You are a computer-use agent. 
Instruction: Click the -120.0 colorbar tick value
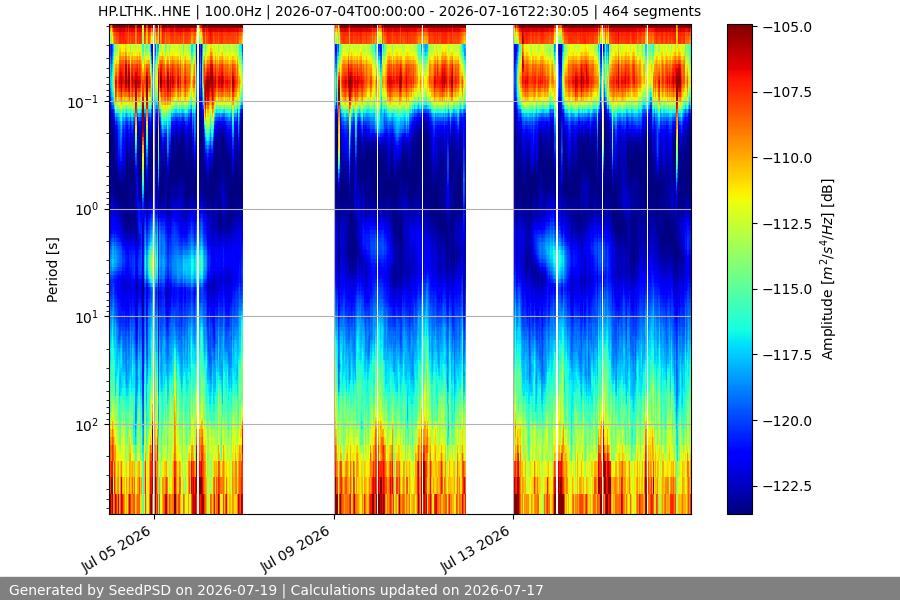coord(788,421)
